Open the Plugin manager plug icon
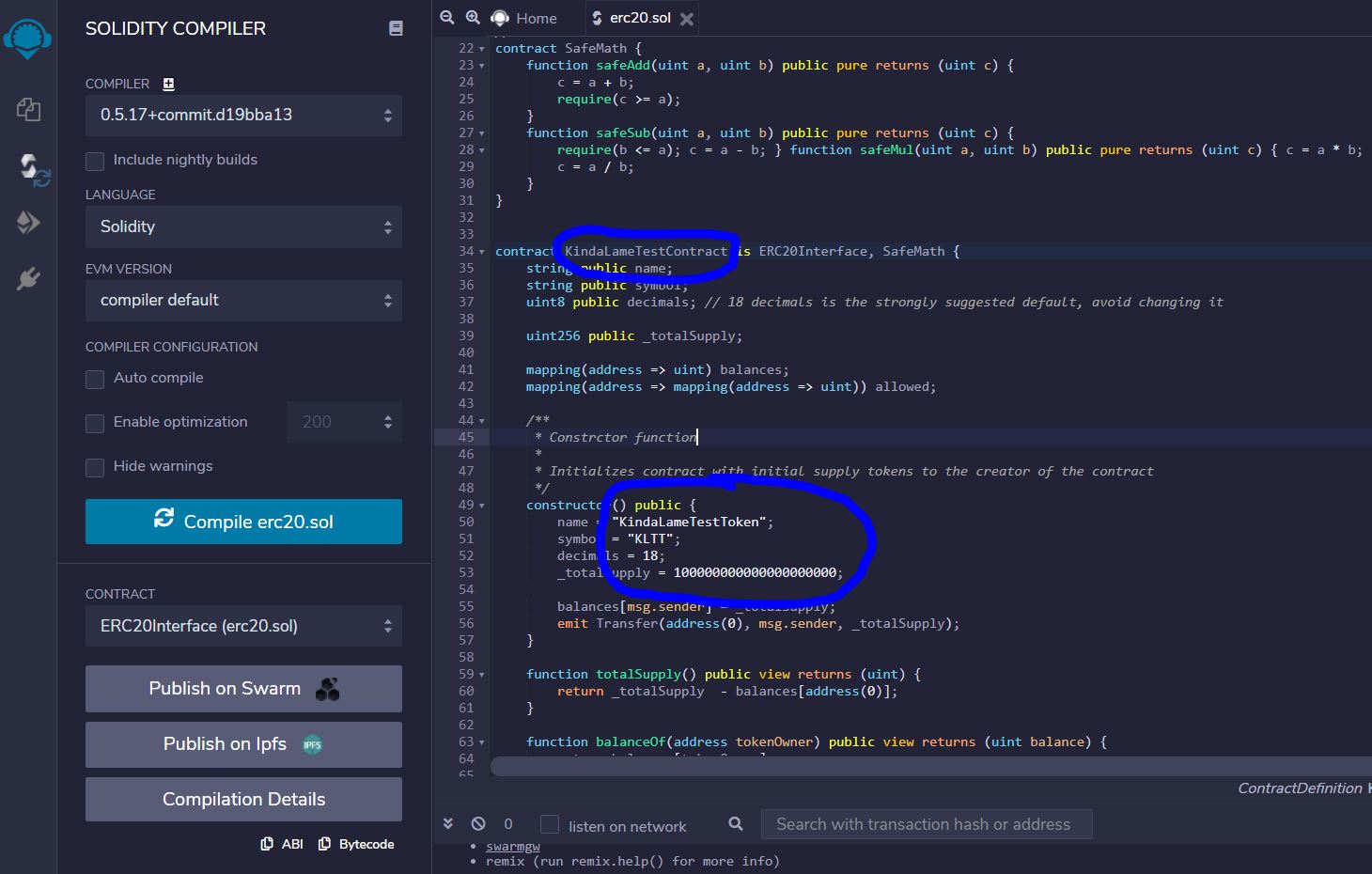The height and width of the screenshot is (874, 1372). coord(28,279)
